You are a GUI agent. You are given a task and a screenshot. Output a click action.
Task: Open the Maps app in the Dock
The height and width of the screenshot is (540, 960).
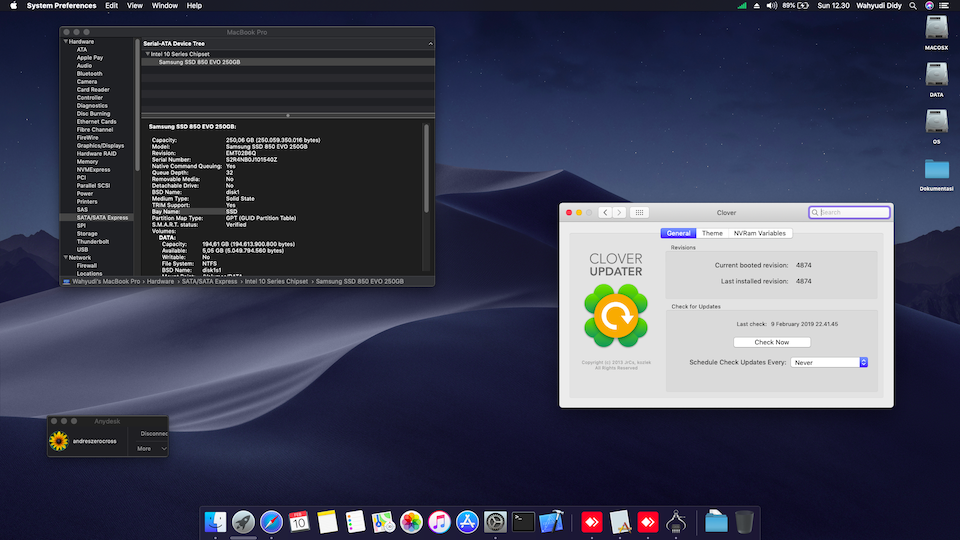(x=383, y=522)
